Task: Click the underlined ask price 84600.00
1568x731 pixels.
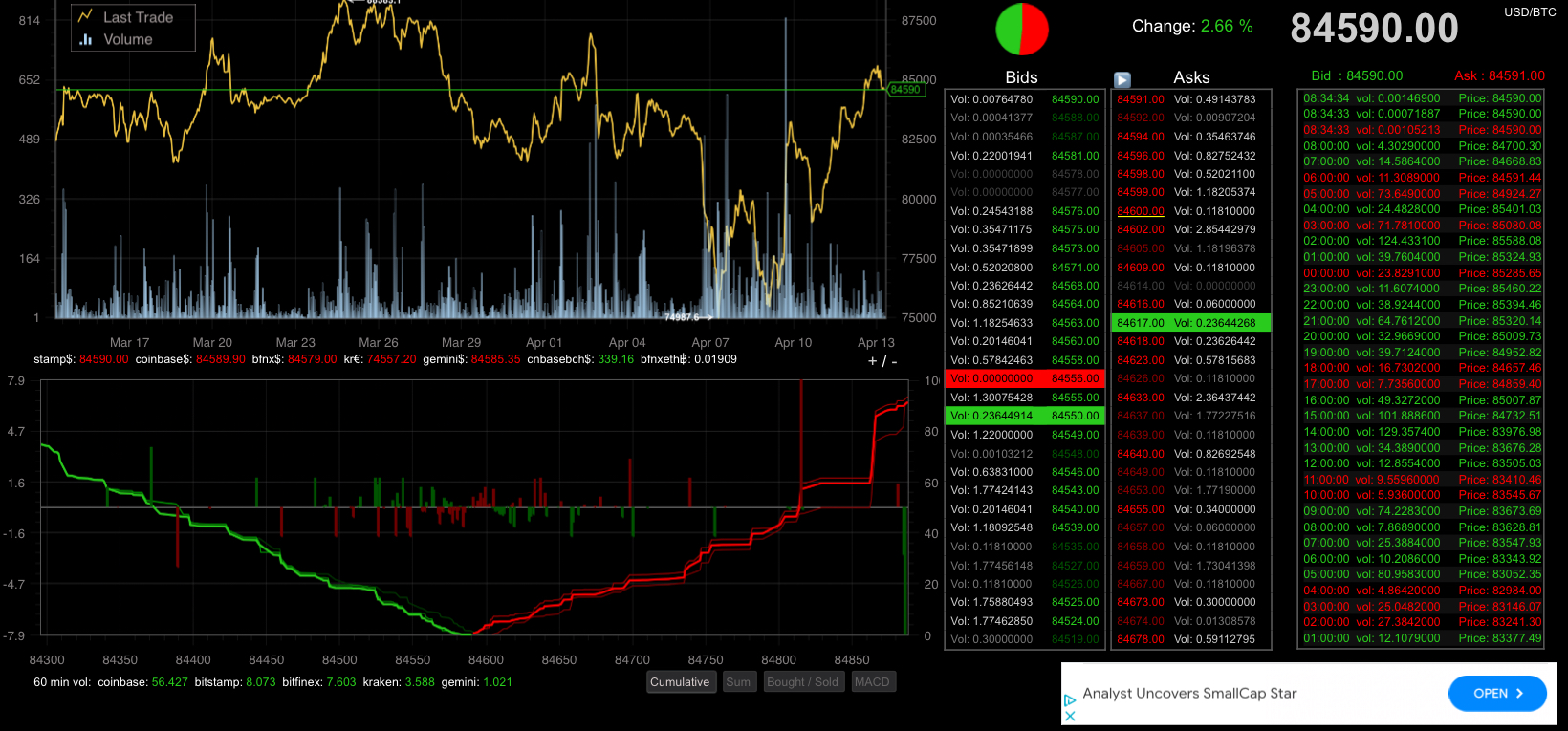Action: (x=1141, y=211)
